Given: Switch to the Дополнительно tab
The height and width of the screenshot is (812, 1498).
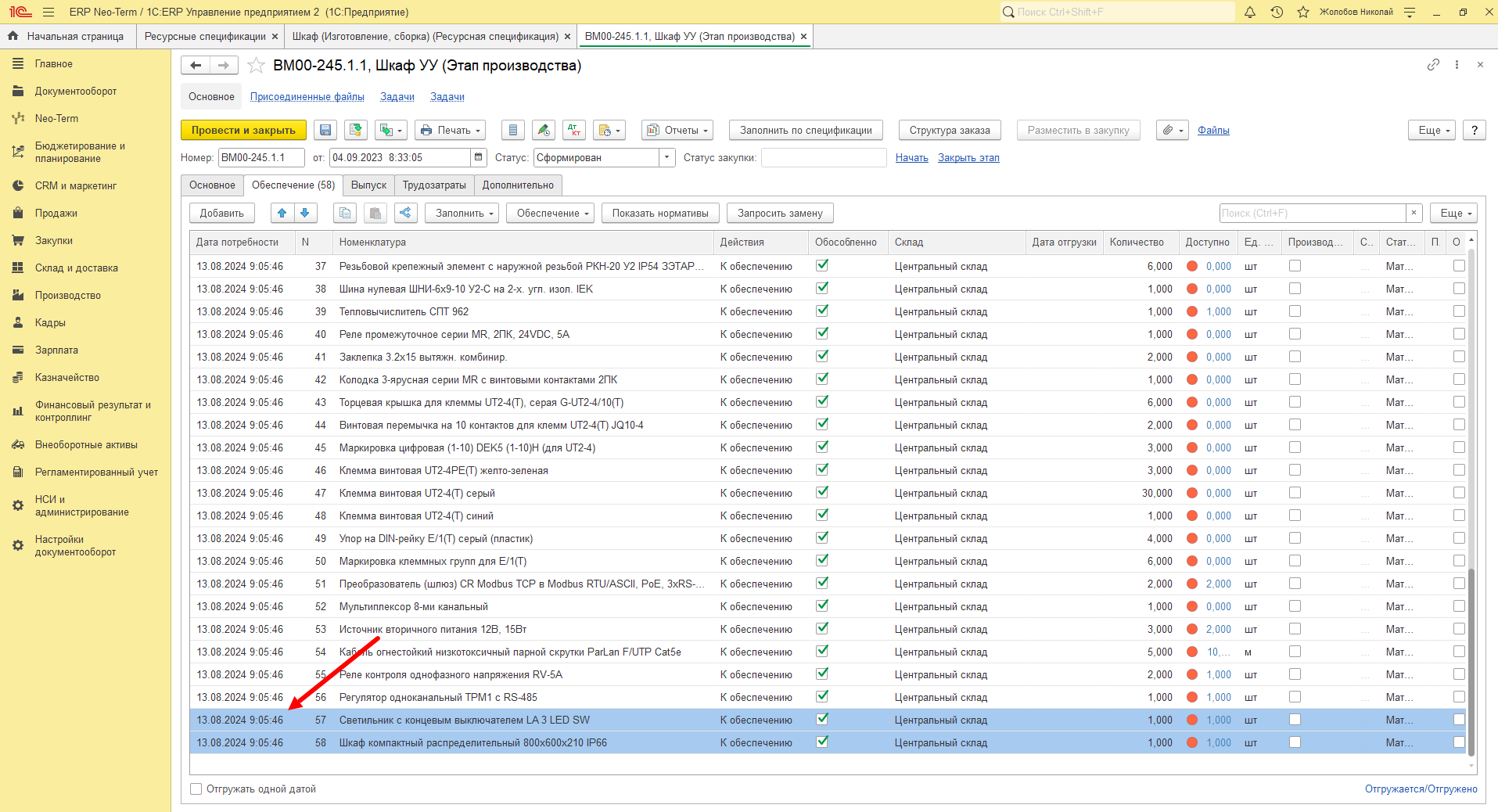Looking at the screenshot, I should pos(518,185).
